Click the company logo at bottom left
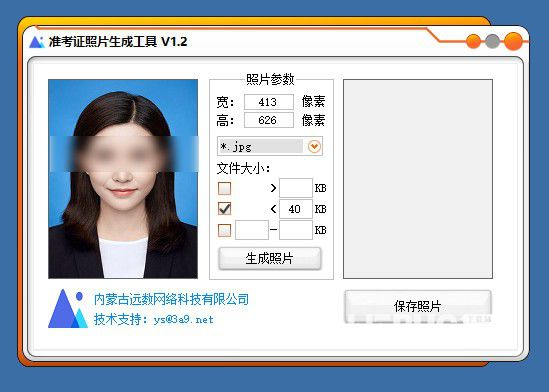549x392 pixels. 68,308
